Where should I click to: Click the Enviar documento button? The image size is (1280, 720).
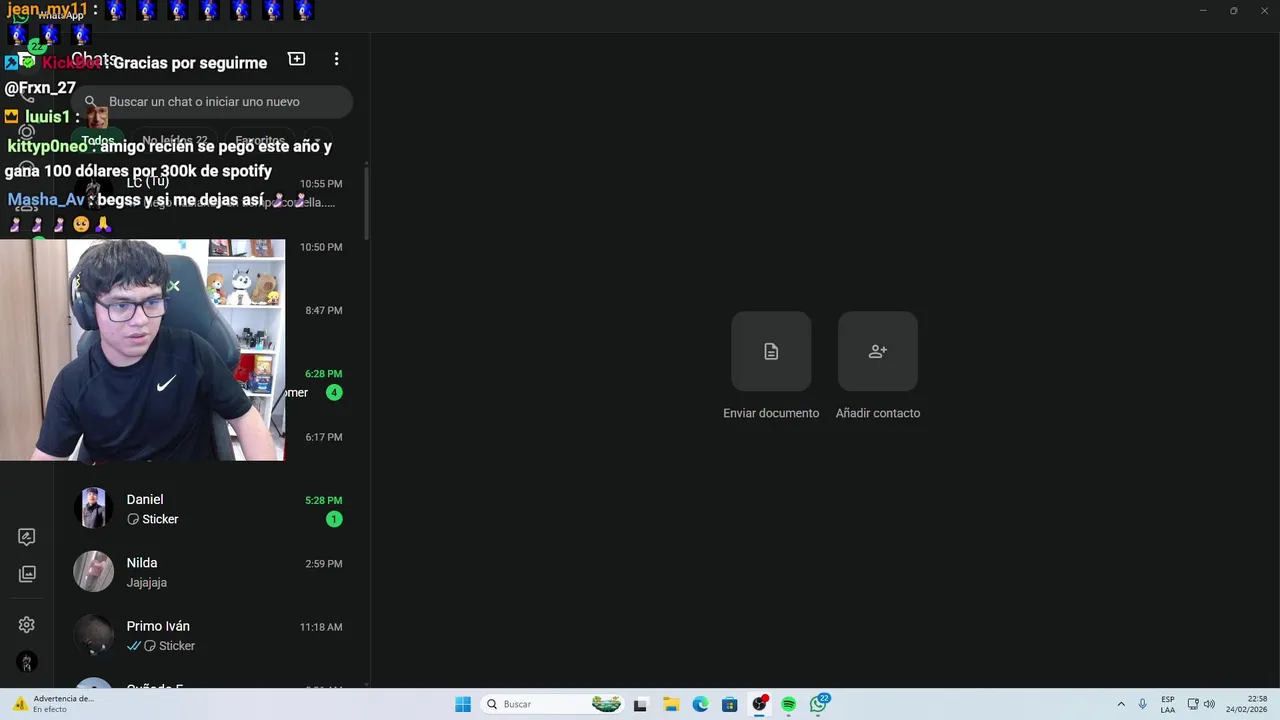(x=771, y=351)
